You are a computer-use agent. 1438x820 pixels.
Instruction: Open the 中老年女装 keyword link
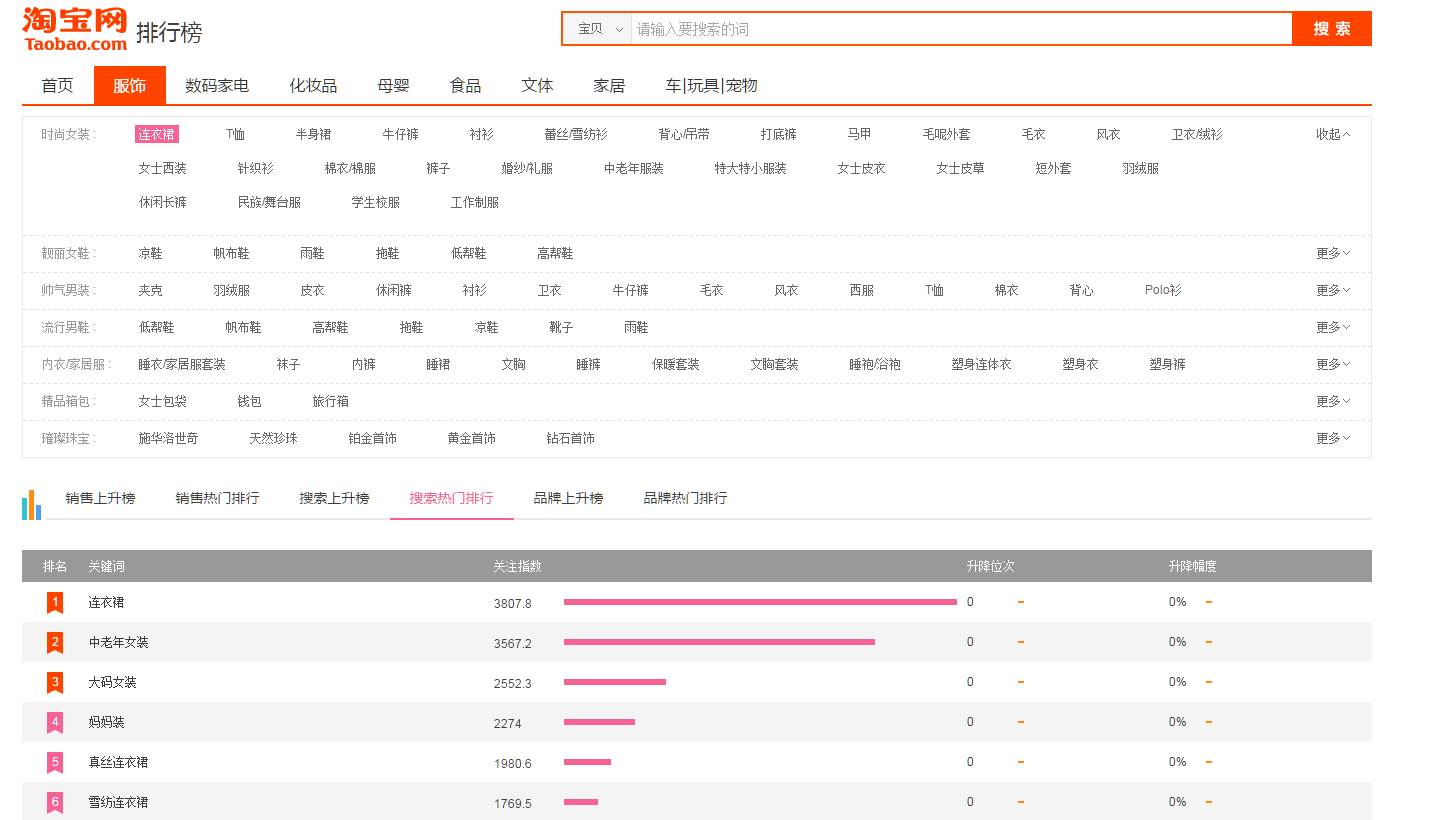tap(118, 642)
